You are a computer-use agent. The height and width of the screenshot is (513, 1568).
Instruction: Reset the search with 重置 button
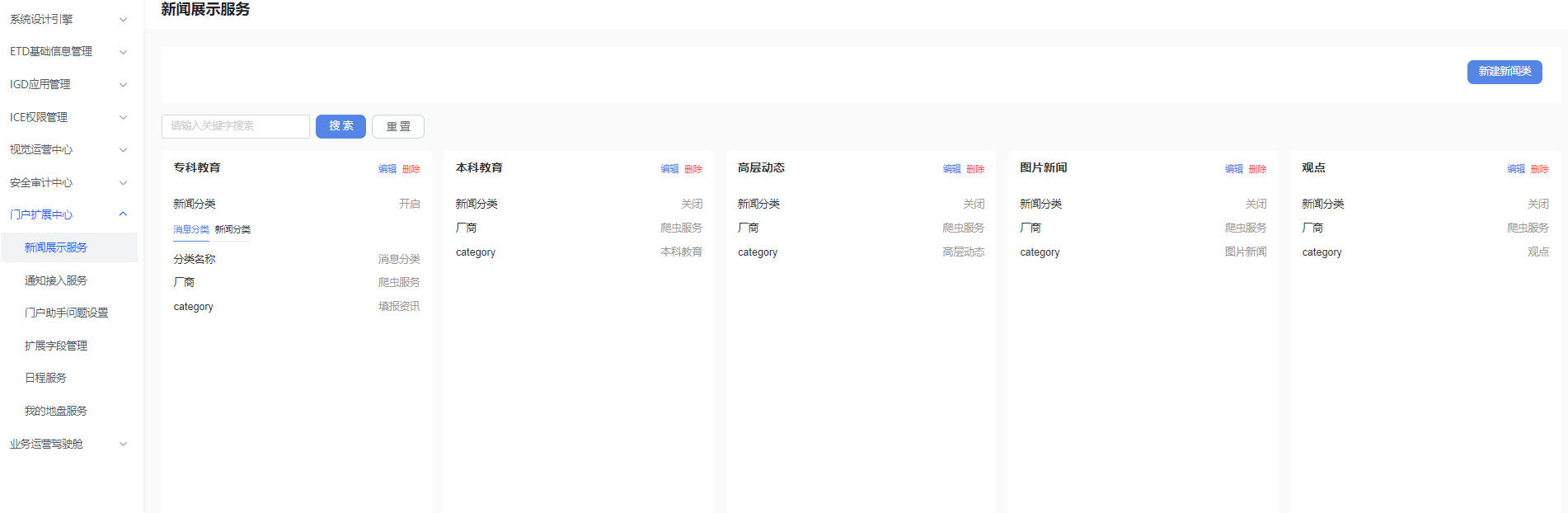tap(398, 126)
